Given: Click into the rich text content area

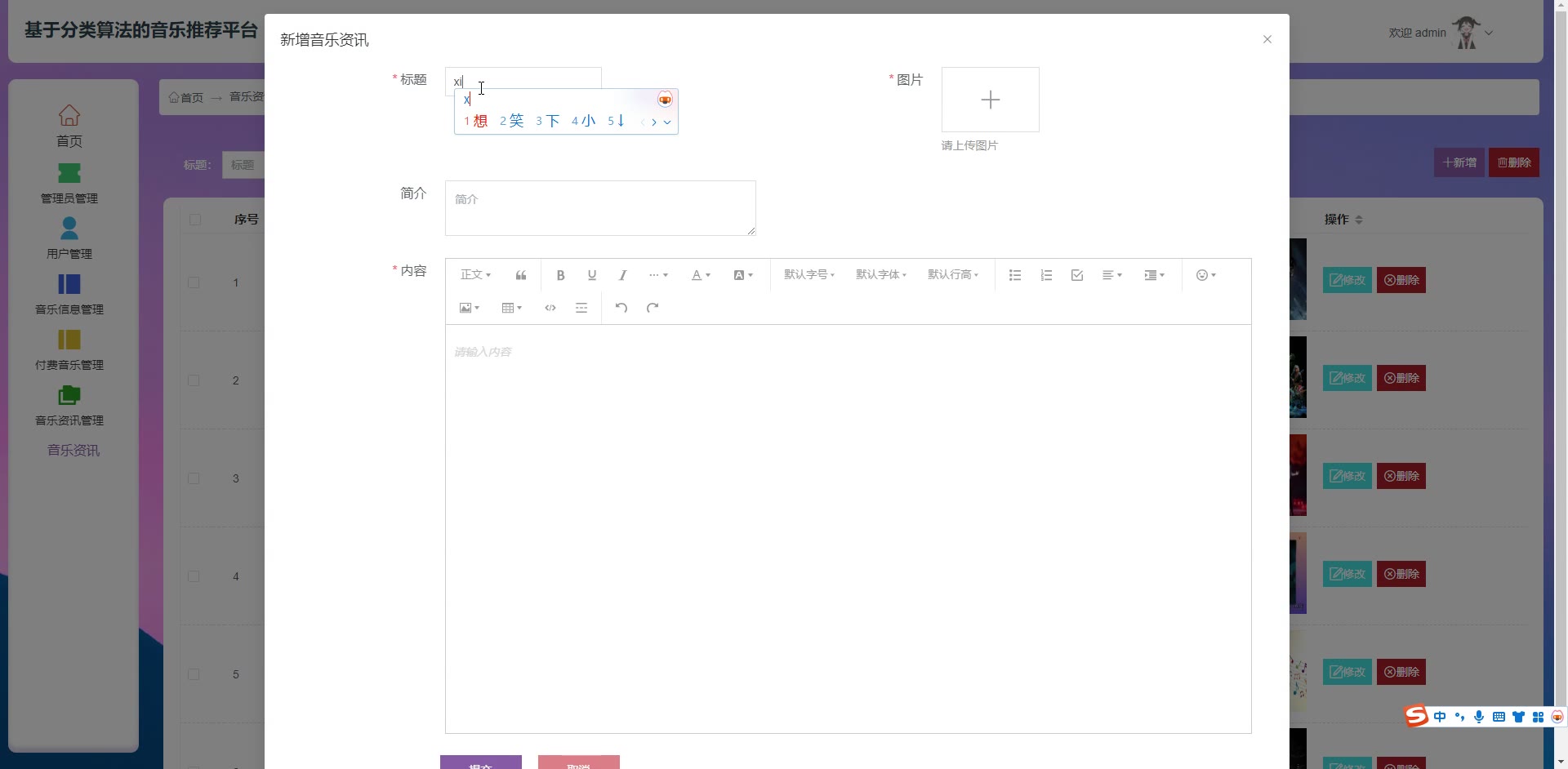Looking at the screenshot, I should (x=848, y=528).
